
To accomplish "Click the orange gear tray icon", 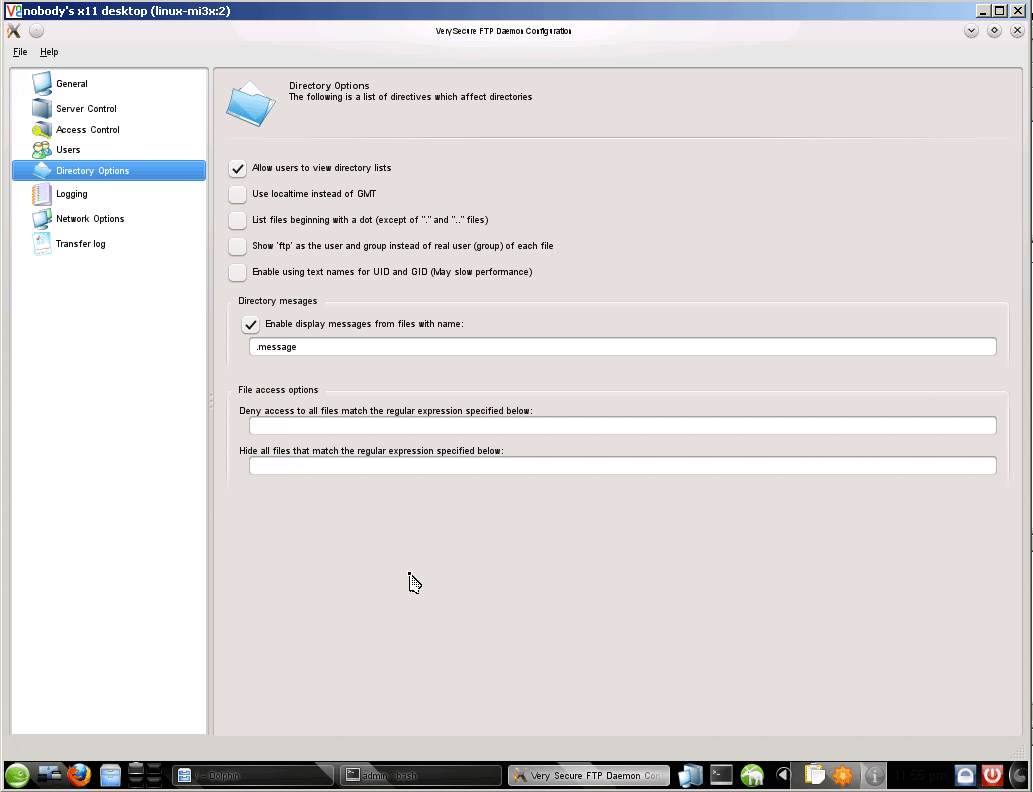I will pyautogui.click(x=843, y=775).
